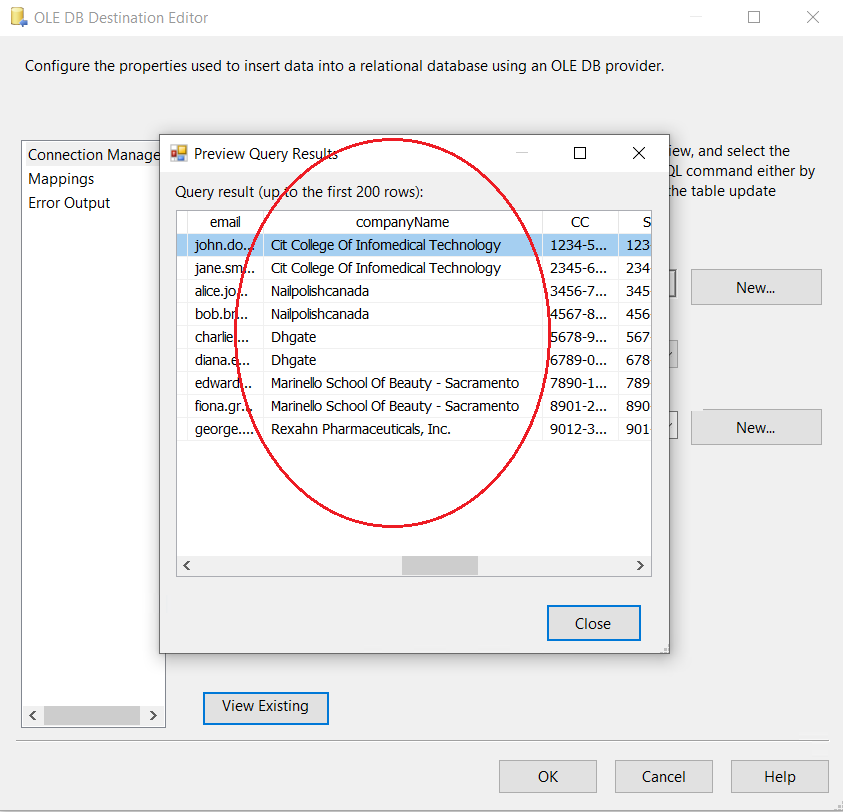Viewport: 843px width, 812px height.
Task: Sort by the companyName column header
Action: pyautogui.click(x=402, y=222)
